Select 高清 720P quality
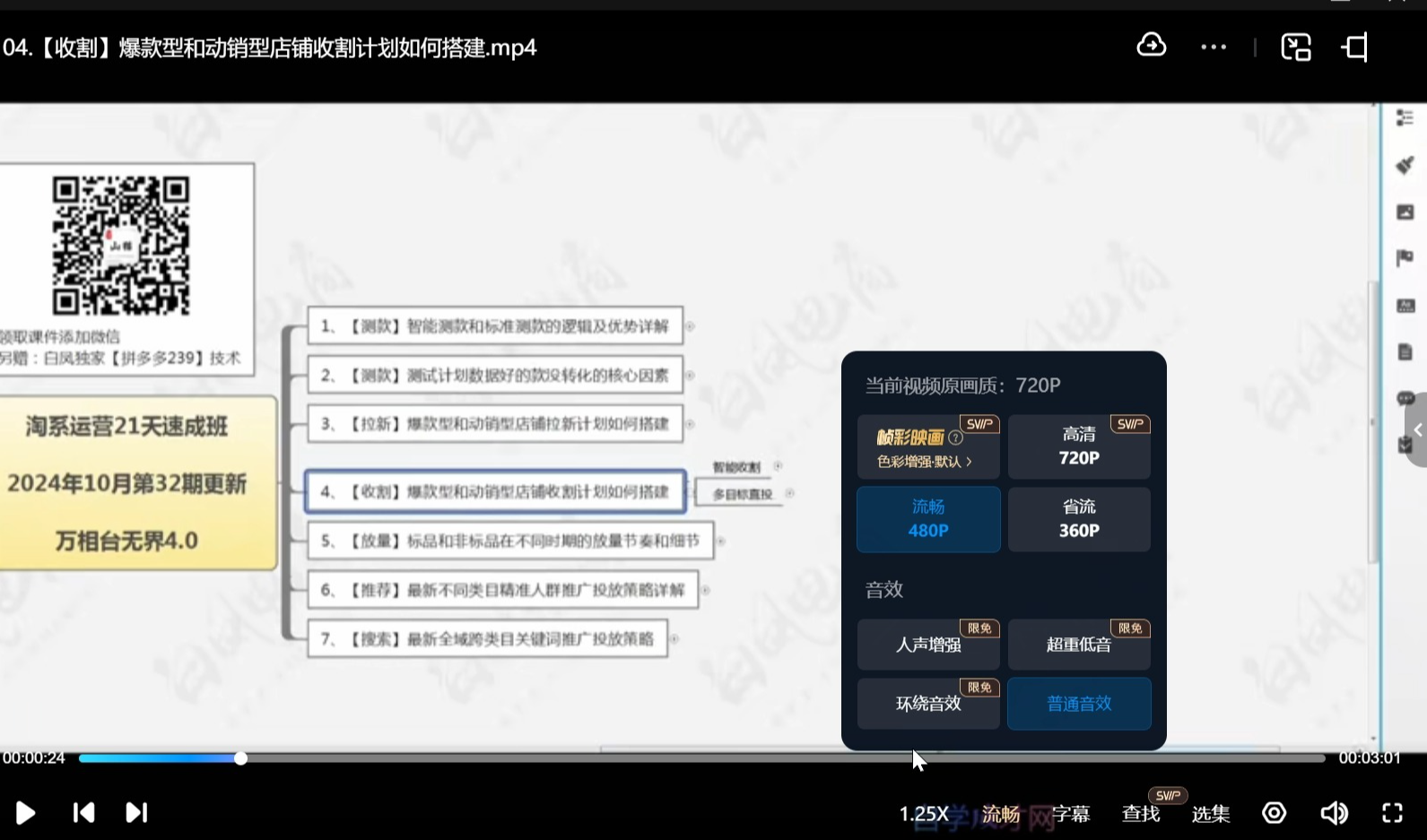 pyautogui.click(x=1079, y=446)
